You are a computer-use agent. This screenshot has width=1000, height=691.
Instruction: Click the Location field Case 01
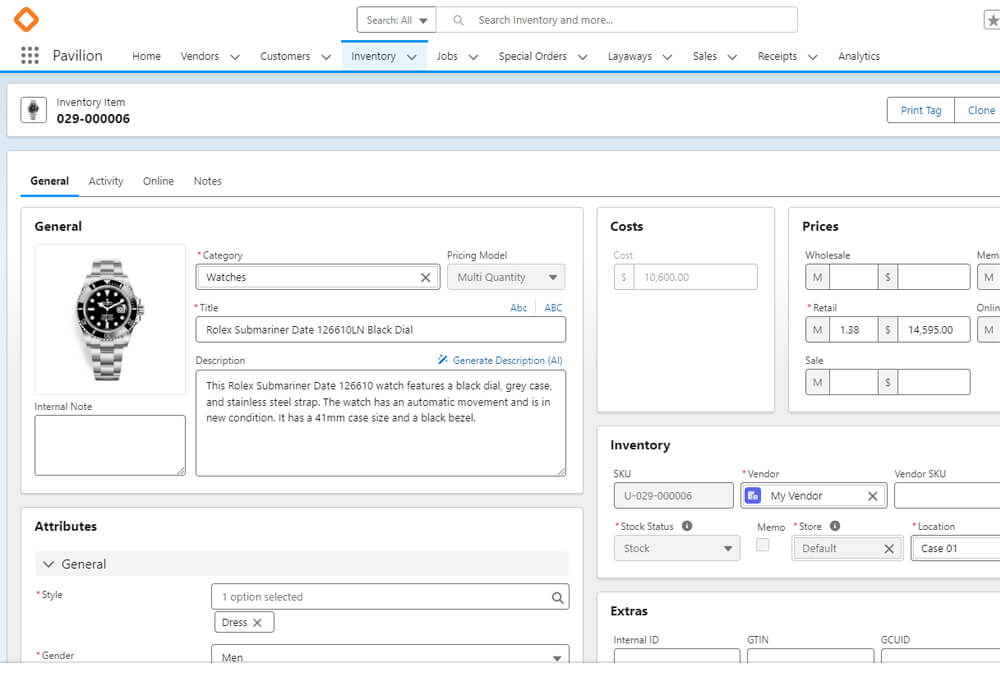pyautogui.click(x=956, y=549)
